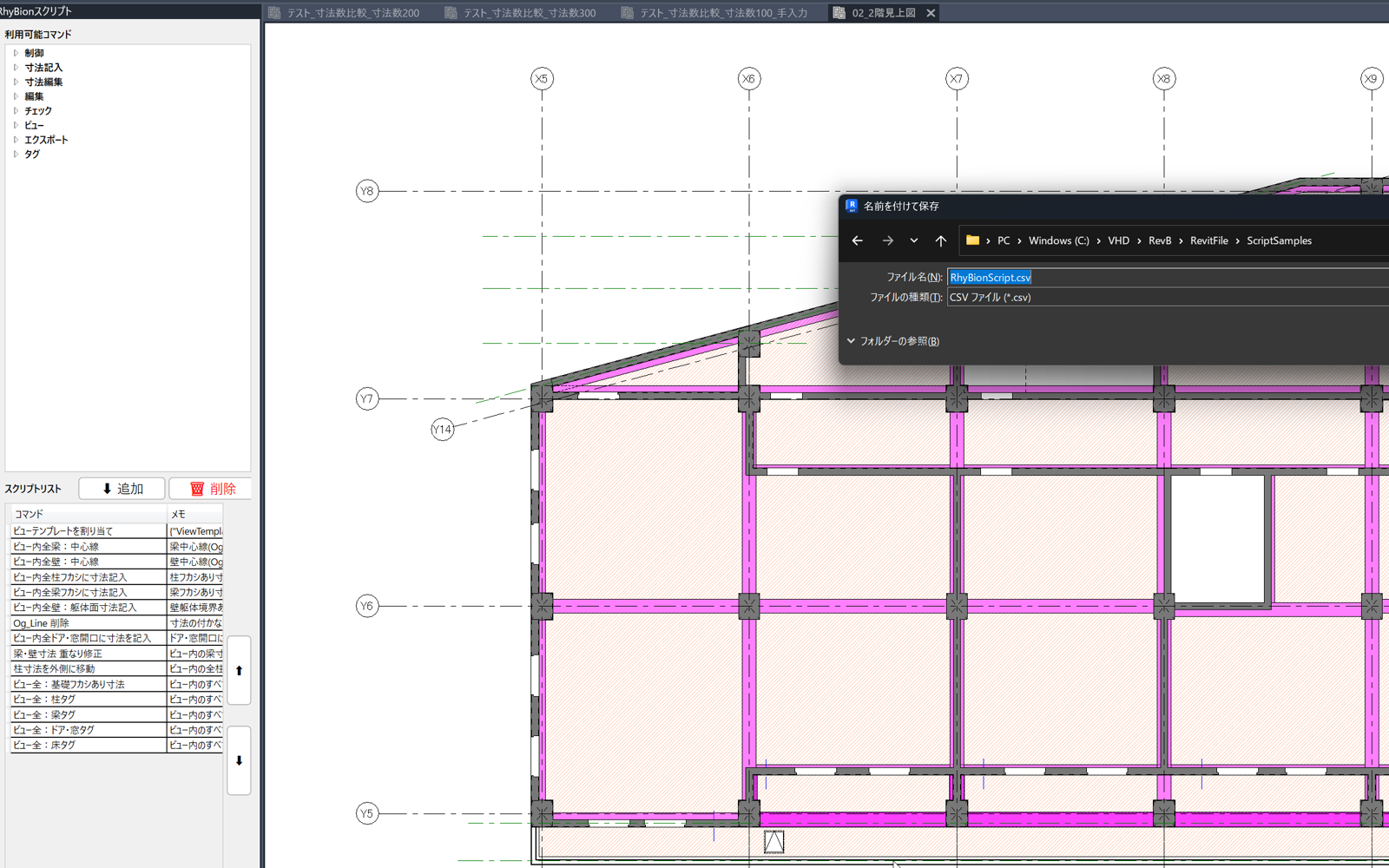1389x868 pixels.
Task: Click the folder icon in address bar
Action: click(x=972, y=240)
